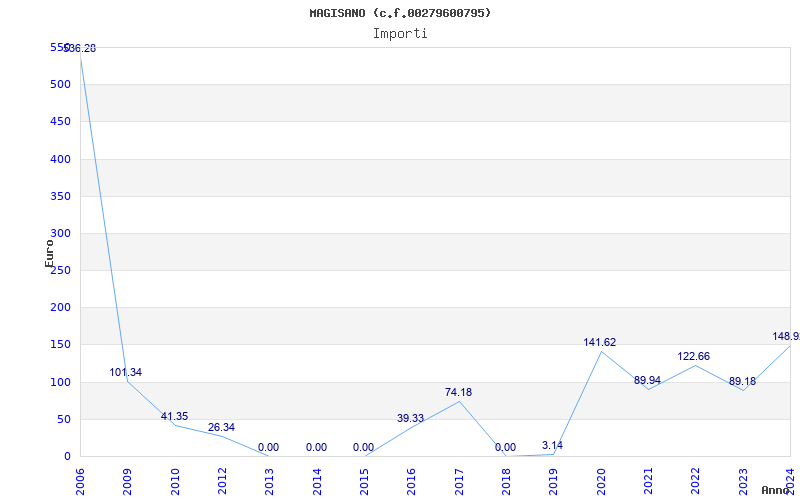
Task: Click the 200 y-axis tick label
Action: tap(60, 308)
